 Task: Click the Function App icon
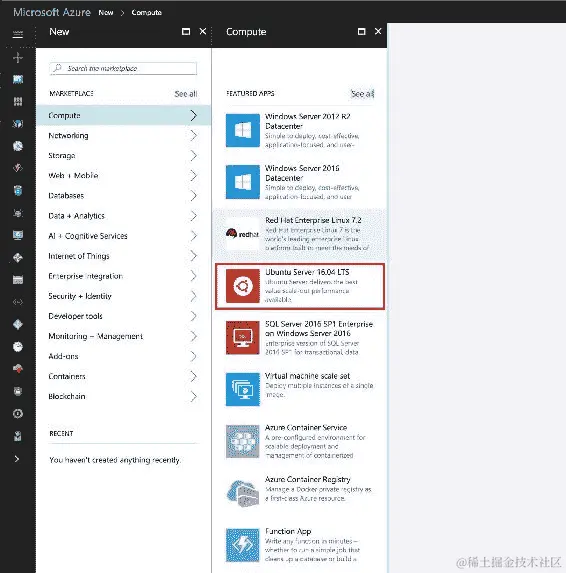[x=243, y=545]
